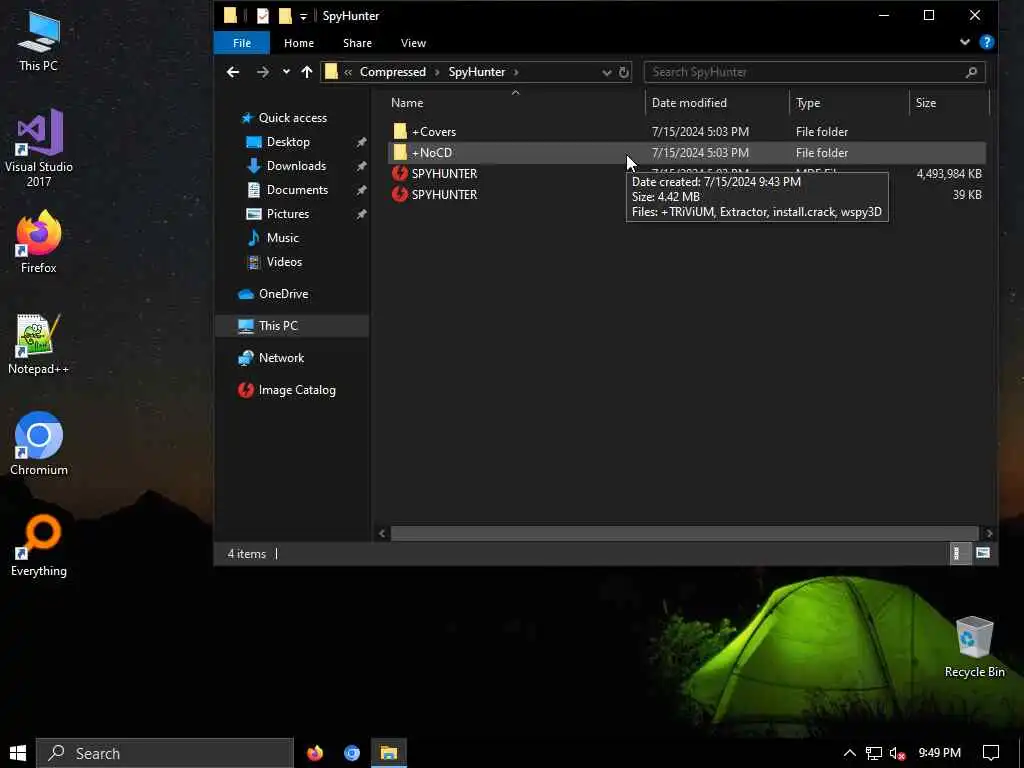Switch to the Share ribbon tab
This screenshot has width=1024, height=768.
click(357, 43)
